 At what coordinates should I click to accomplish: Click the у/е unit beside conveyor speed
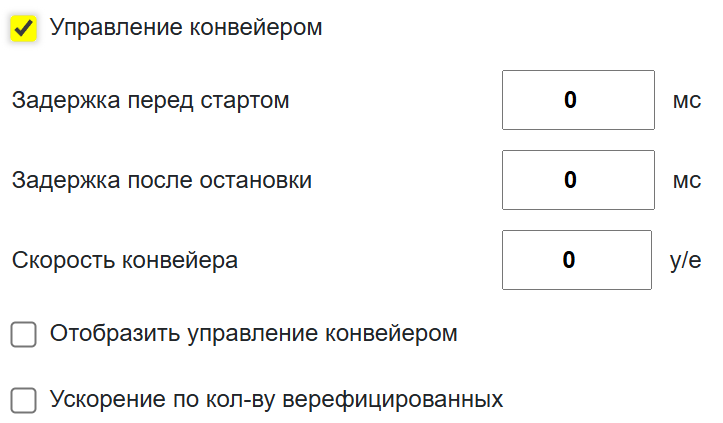tap(685, 261)
